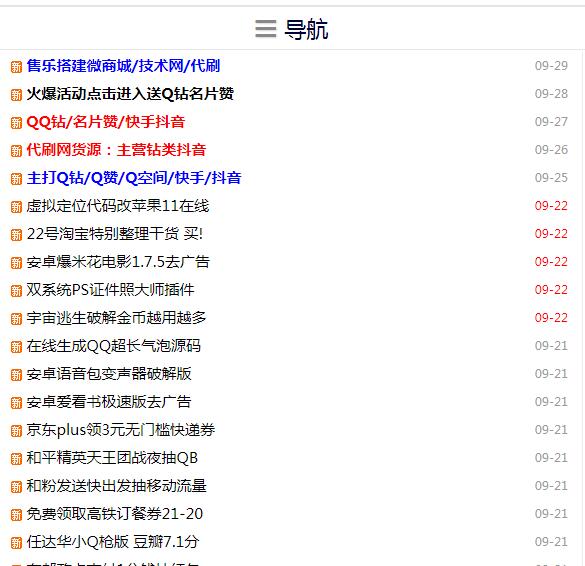
Task: Click the new-post icon beside 主打Q钻/Q赞
Action: pos(16,179)
